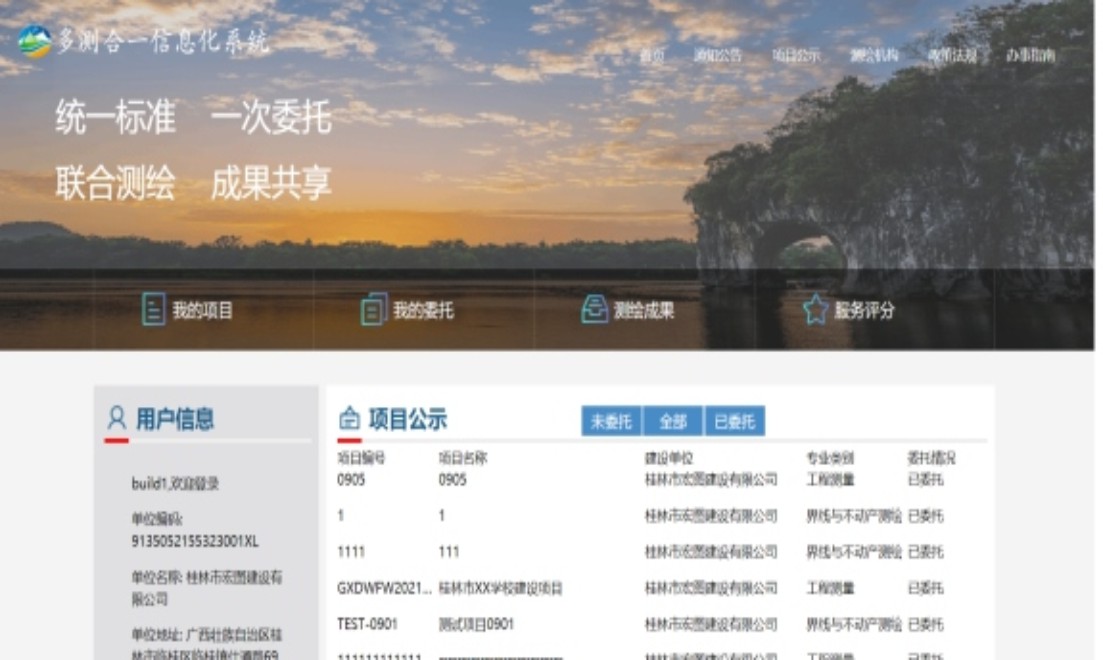This screenshot has width=1103, height=660.
Task: Click the 多测合一信息化系统 logo icon
Action: click(34, 42)
